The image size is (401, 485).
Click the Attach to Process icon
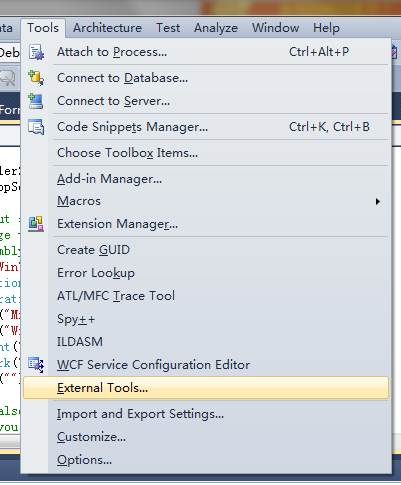point(36,52)
